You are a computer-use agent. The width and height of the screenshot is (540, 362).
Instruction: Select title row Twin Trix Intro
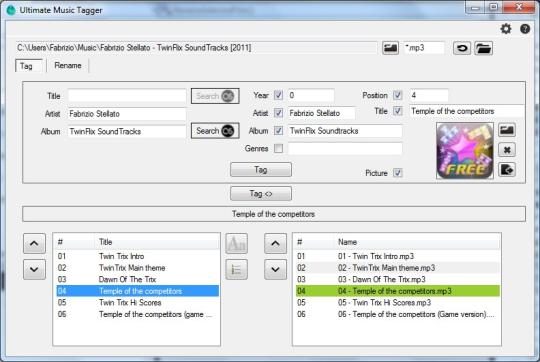(137, 256)
